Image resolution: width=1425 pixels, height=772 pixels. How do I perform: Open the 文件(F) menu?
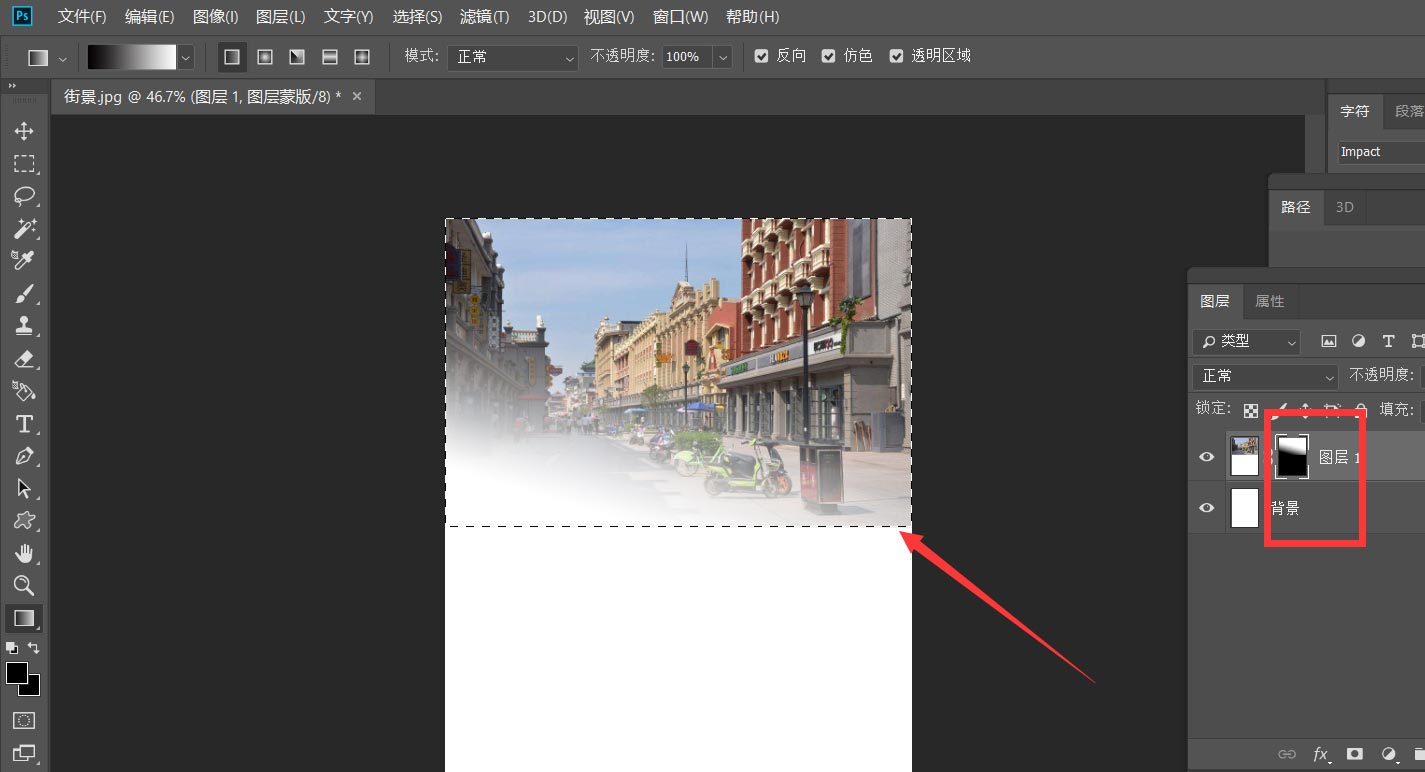tap(82, 17)
